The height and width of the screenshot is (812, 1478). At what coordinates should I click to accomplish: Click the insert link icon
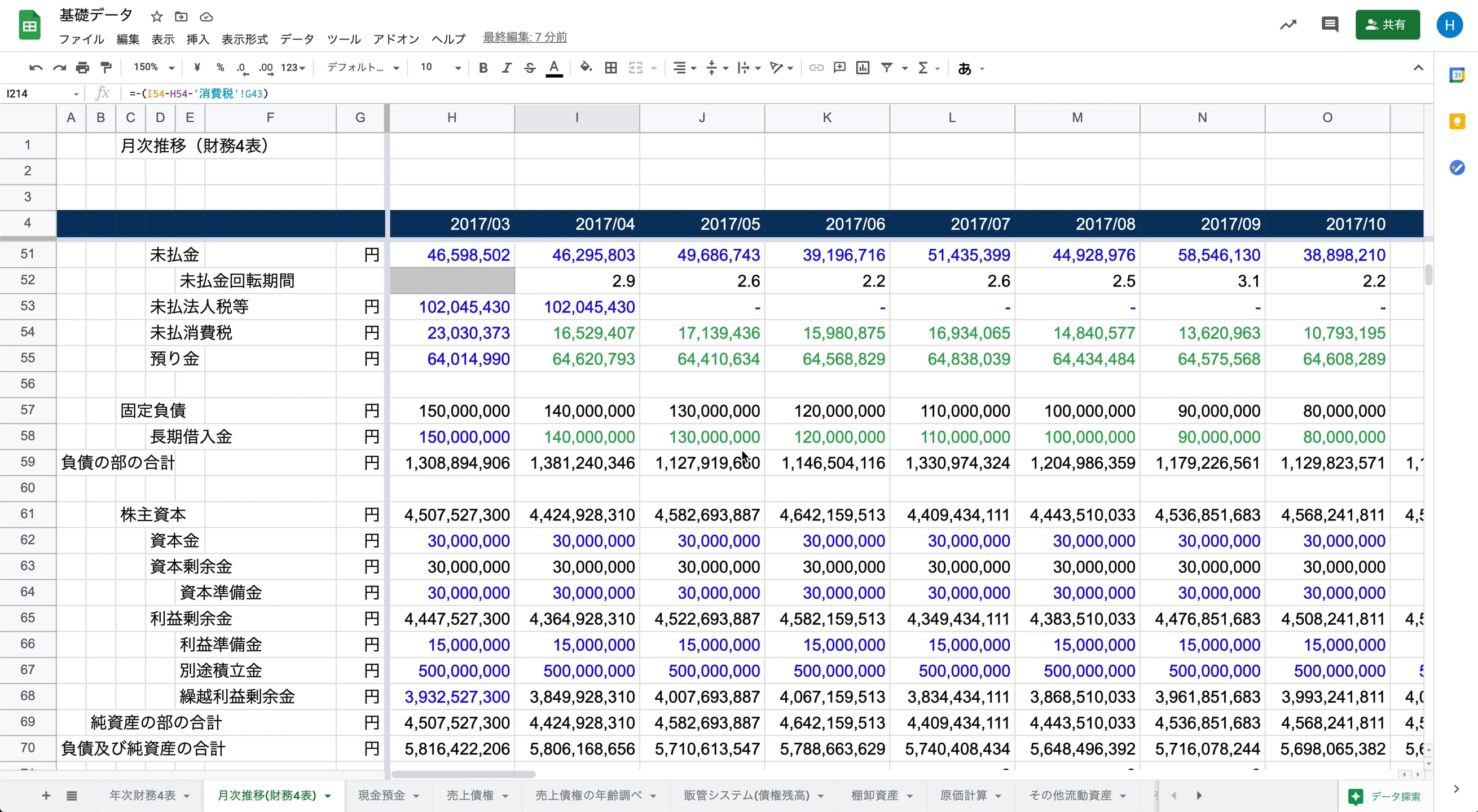pyautogui.click(x=816, y=68)
